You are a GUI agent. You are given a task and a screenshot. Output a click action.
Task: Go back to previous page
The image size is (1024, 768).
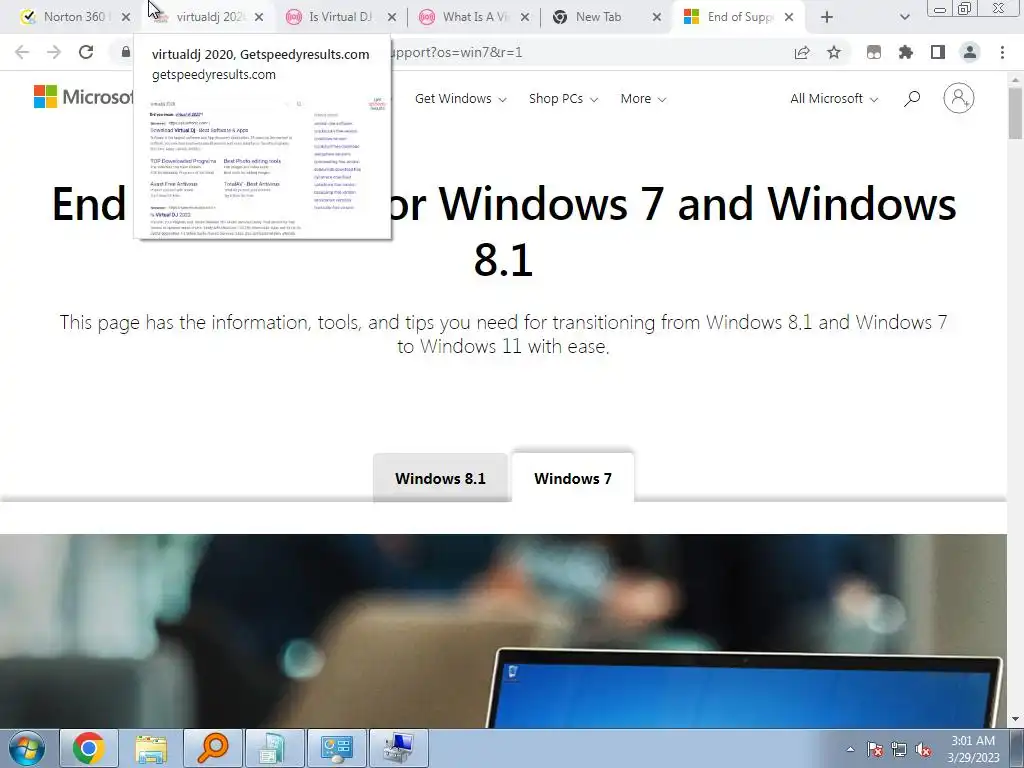click(x=22, y=52)
